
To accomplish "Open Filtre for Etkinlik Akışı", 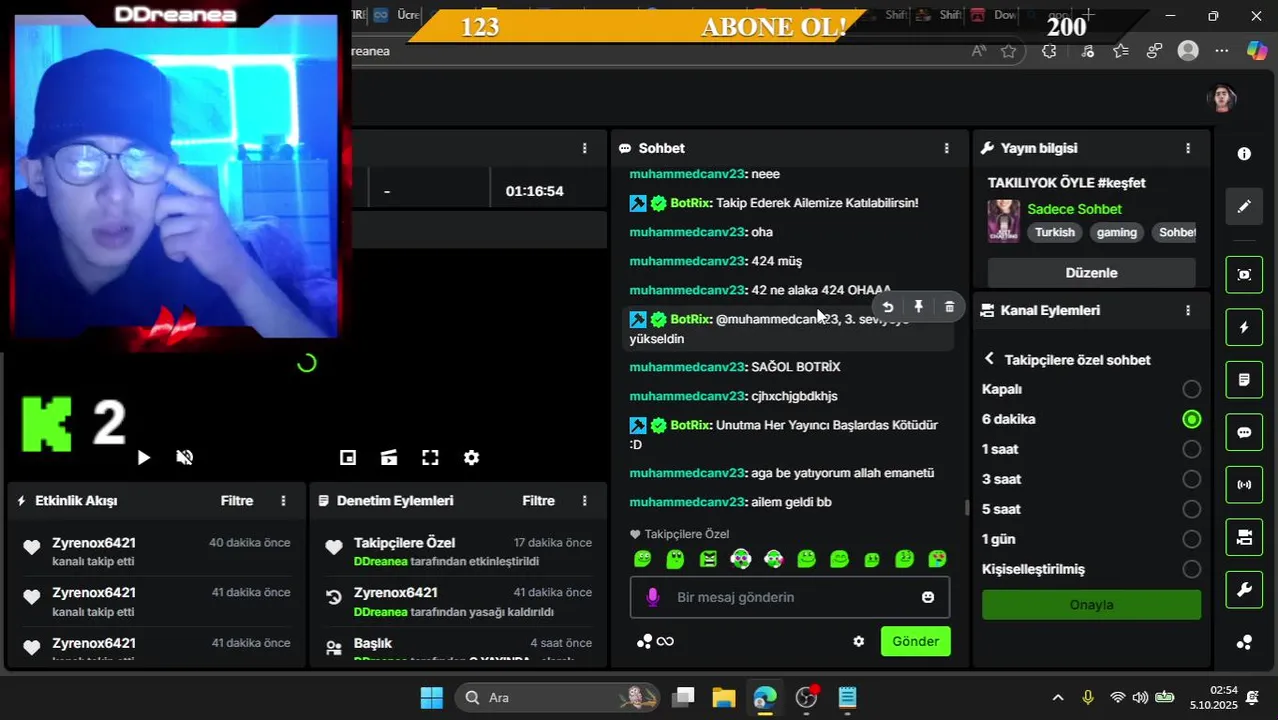I will coord(237,500).
